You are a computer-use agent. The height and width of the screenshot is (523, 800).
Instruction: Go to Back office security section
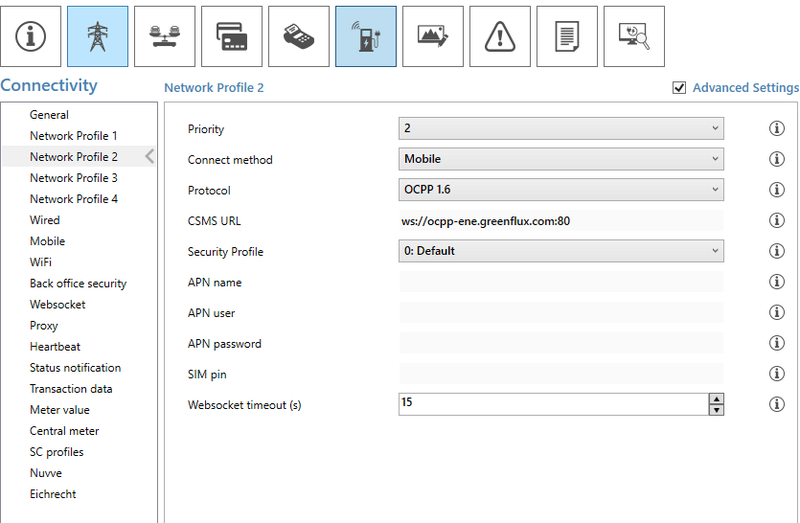[x=78, y=283]
